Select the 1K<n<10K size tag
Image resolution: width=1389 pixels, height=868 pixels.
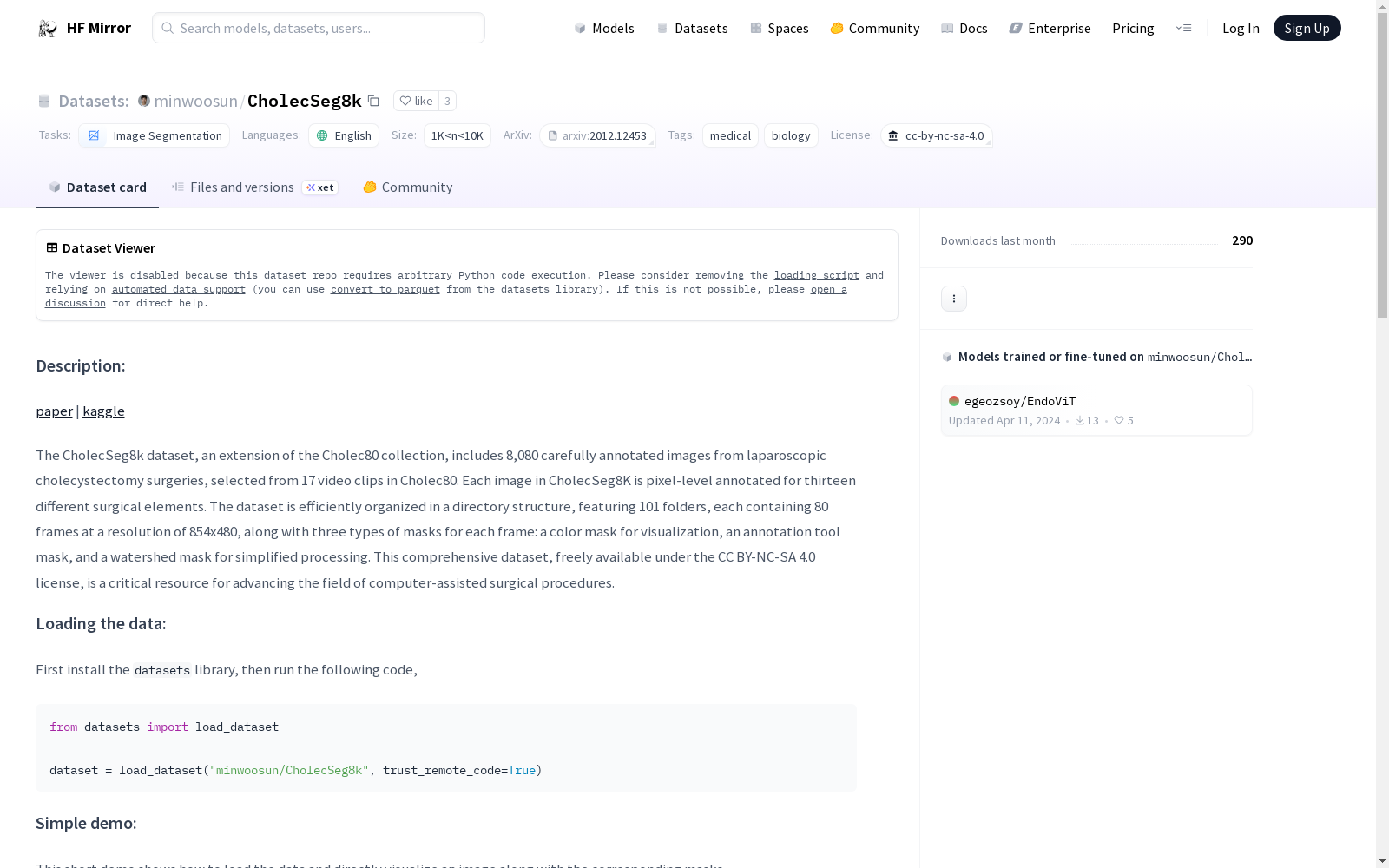tap(458, 135)
